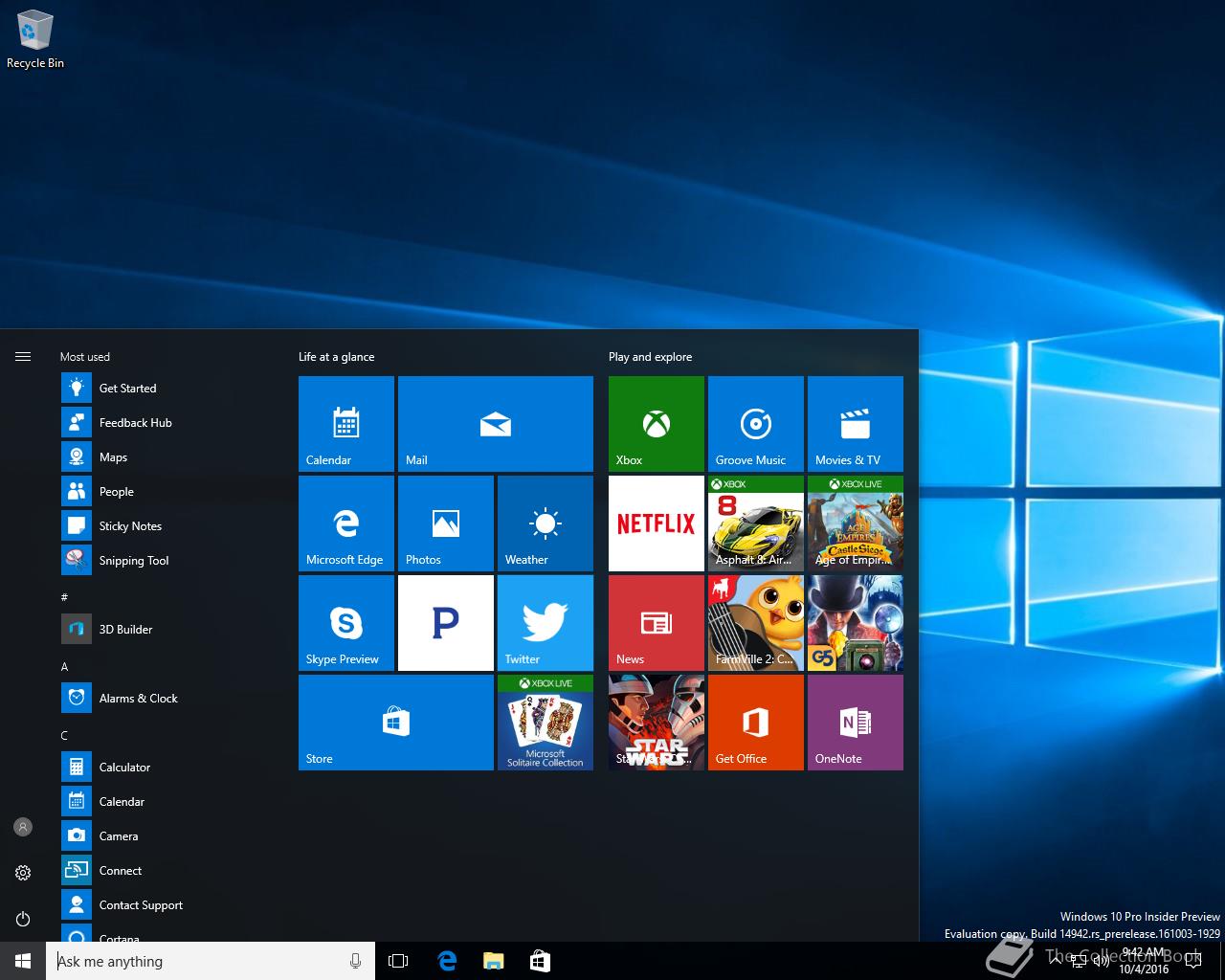
Task: Open the Power options button
Action: click(23, 919)
